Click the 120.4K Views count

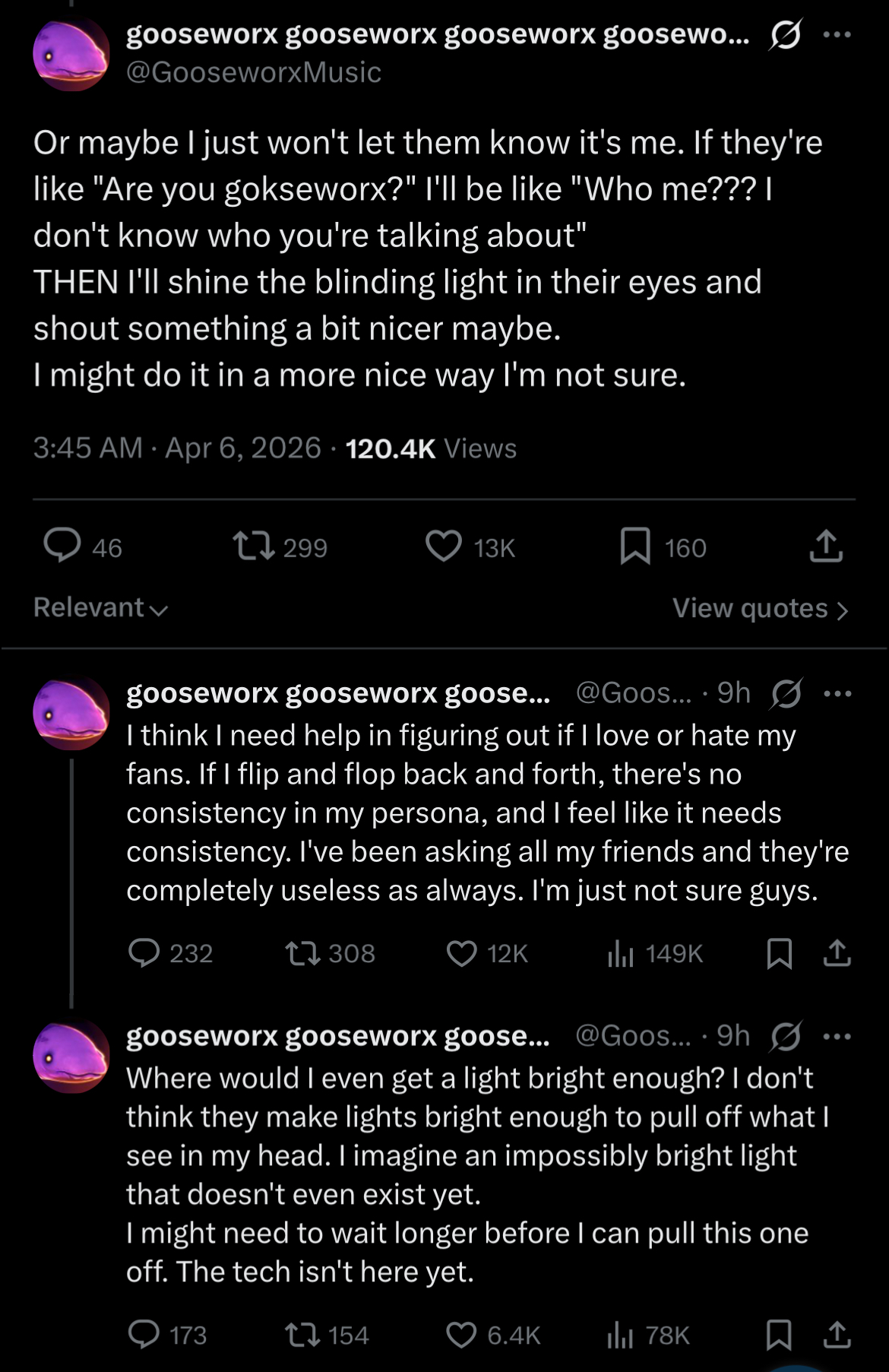[430, 448]
